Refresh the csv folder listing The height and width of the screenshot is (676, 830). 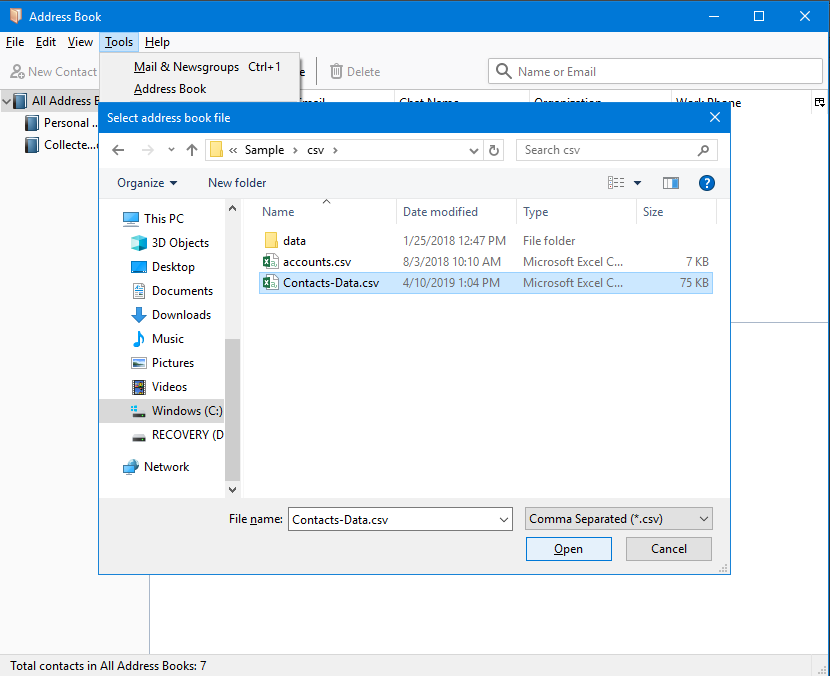[494, 150]
